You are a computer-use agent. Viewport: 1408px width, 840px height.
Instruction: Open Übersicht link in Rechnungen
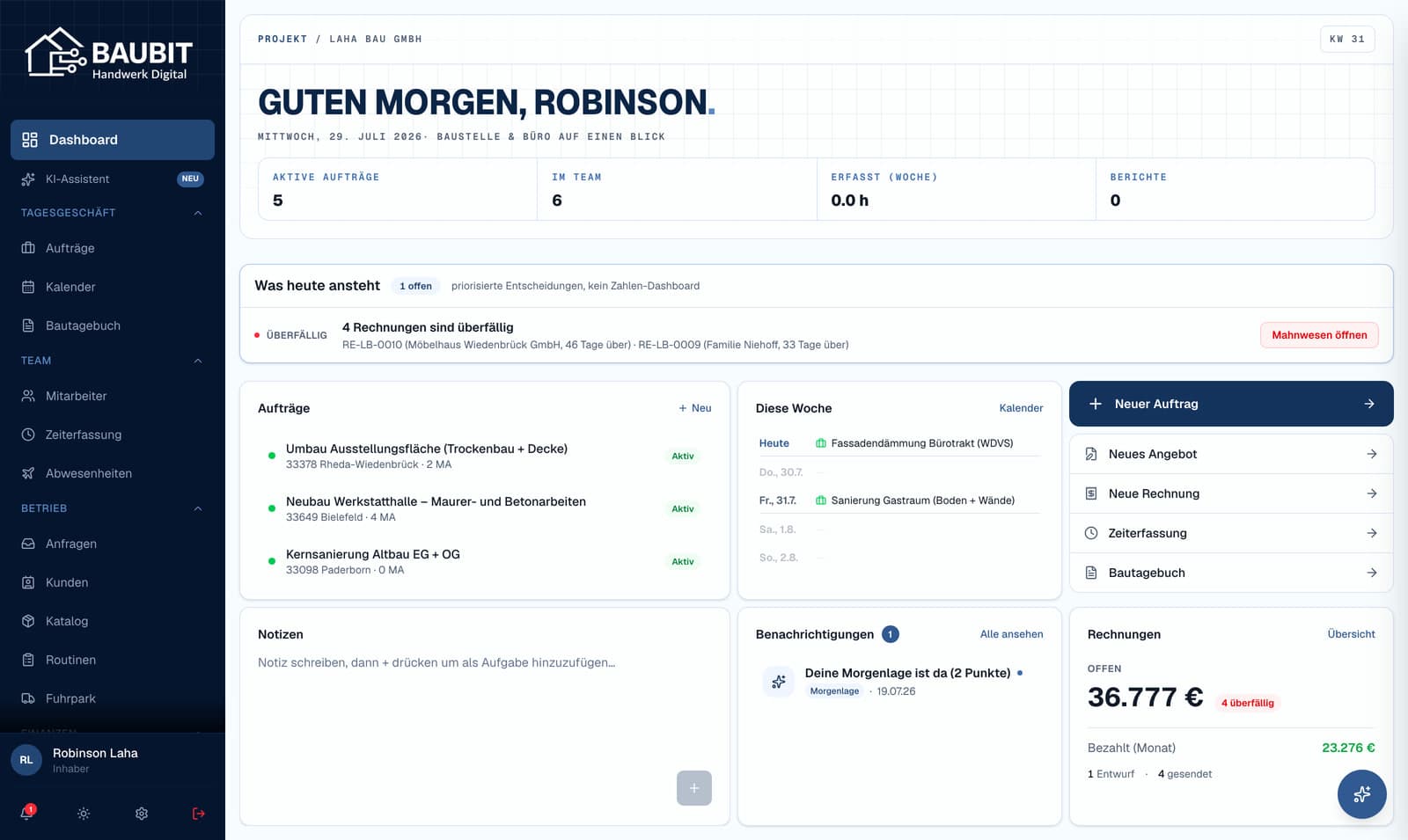coord(1351,634)
